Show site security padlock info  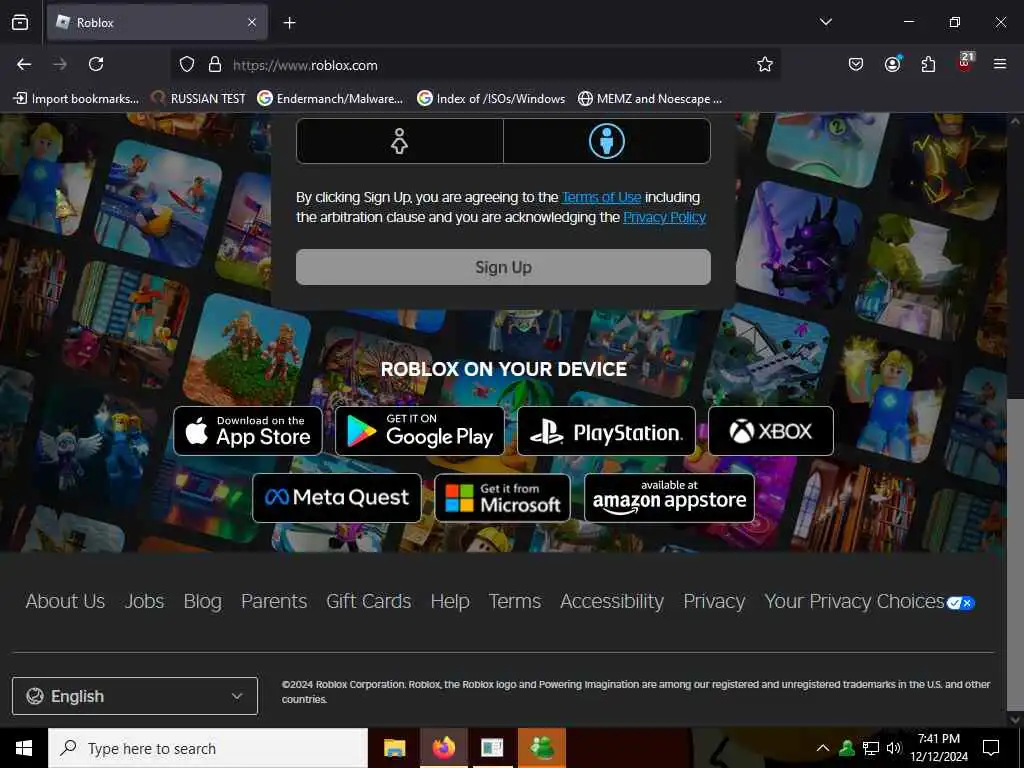[215, 65]
